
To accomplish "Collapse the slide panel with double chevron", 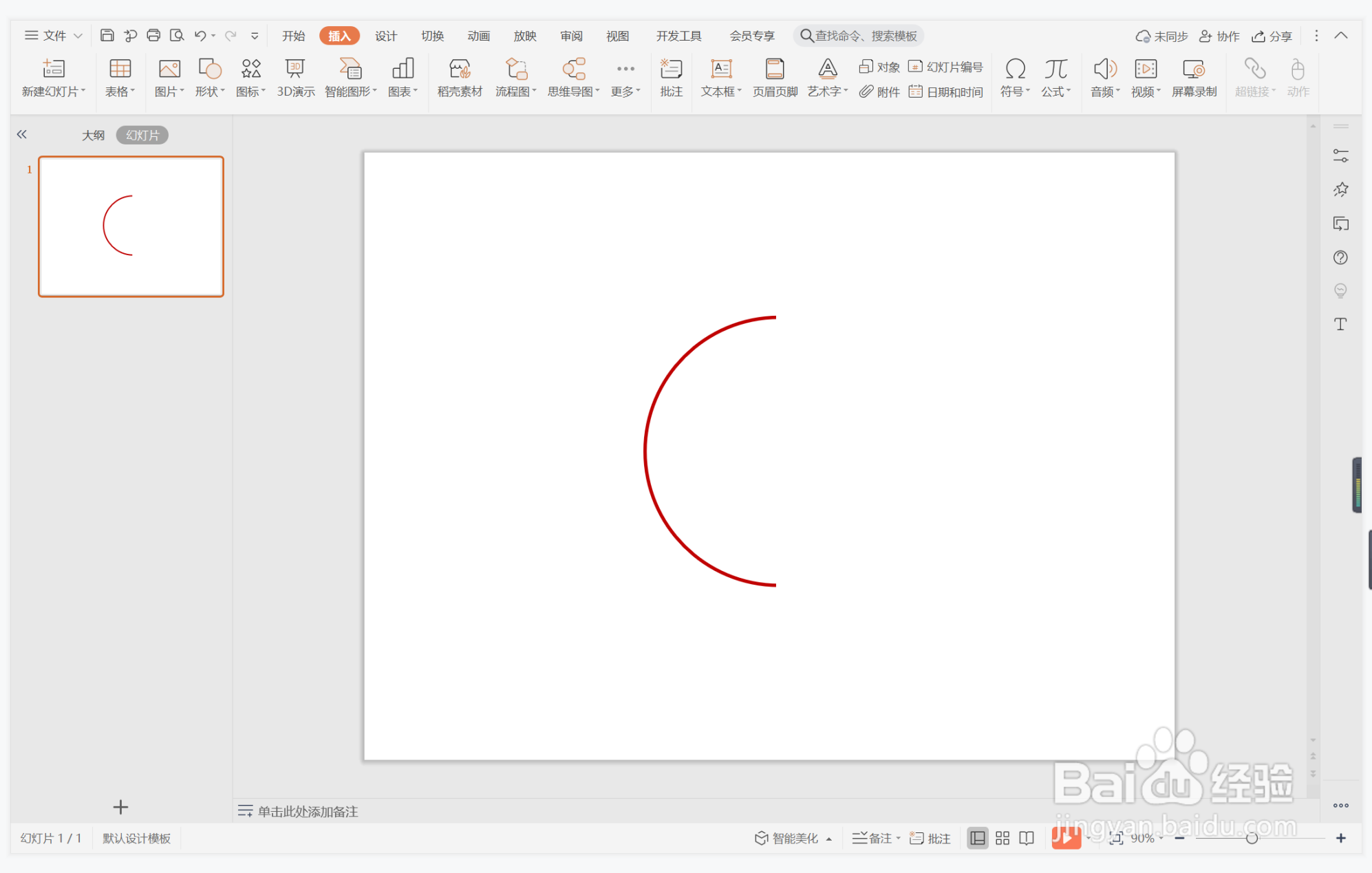I will pyautogui.click(x=22, y=134).
